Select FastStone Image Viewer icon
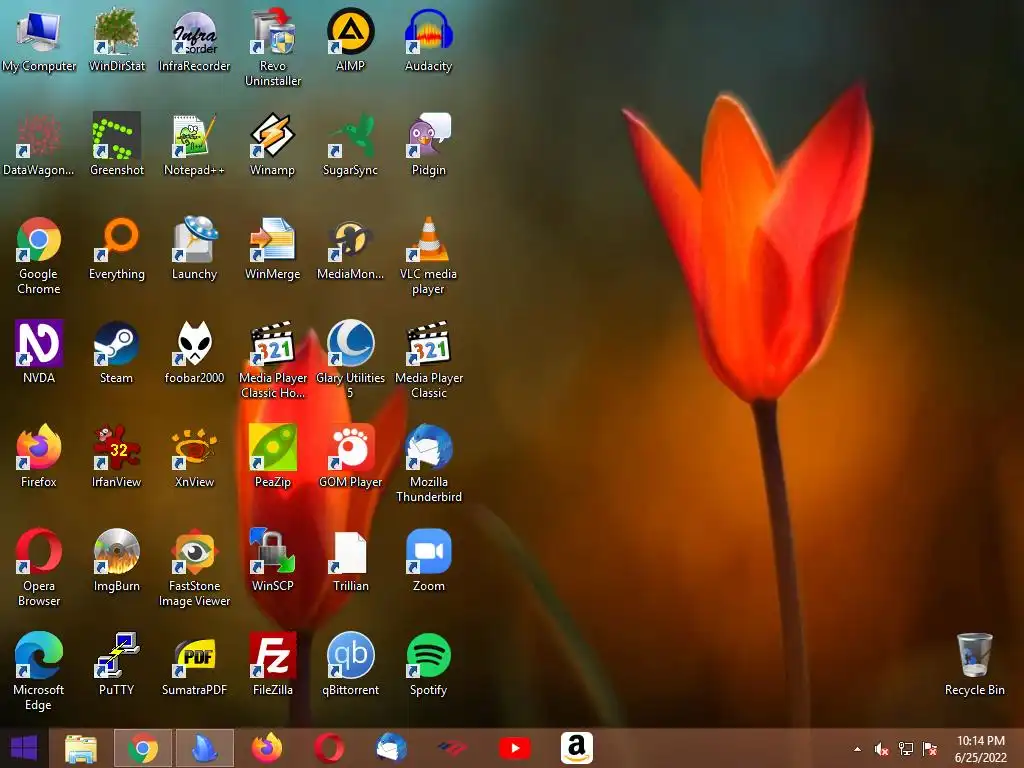This screenshot has height=768, width=1024. coord(195,567)
